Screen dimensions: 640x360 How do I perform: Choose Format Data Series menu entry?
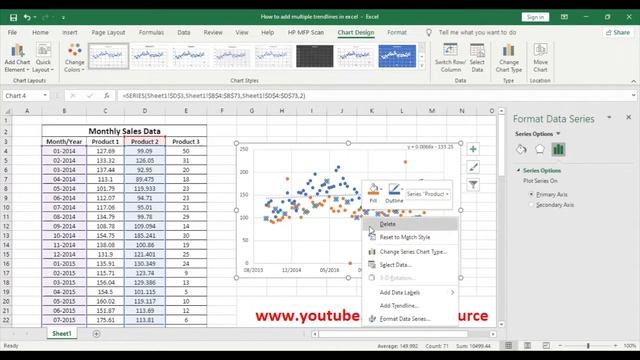(x=410, y=319)
